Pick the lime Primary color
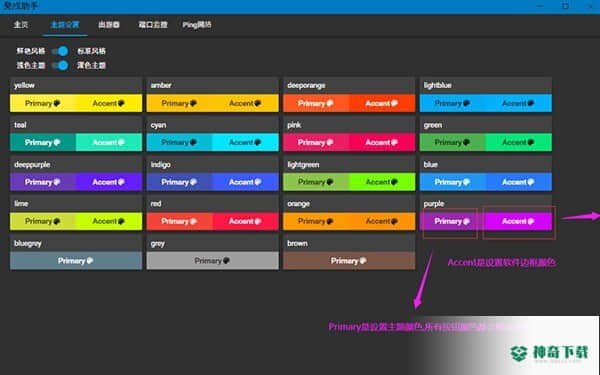 [43, 221]
